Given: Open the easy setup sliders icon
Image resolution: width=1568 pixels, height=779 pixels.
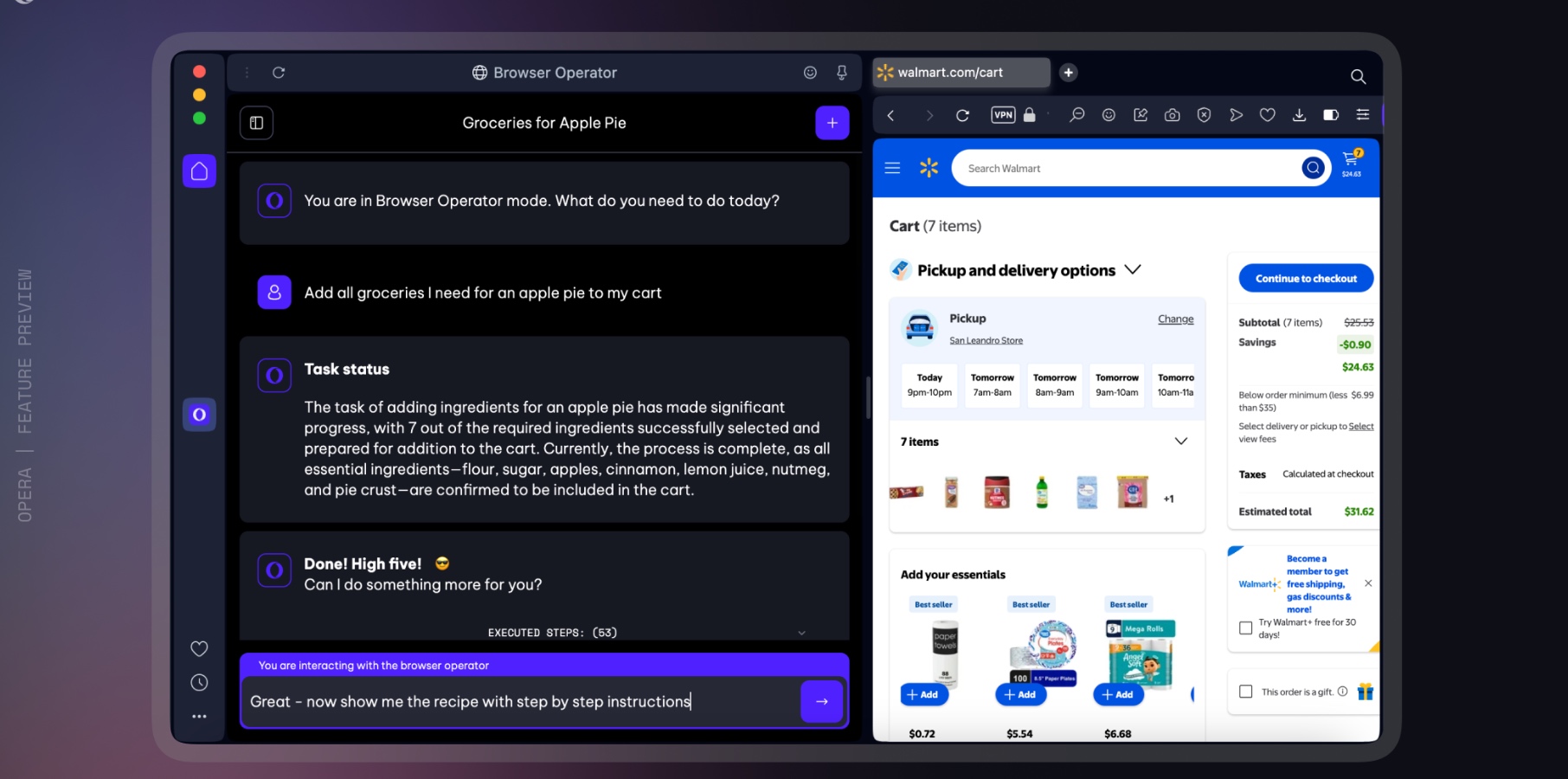Looking at the screenshot, I should [1363, 115].
